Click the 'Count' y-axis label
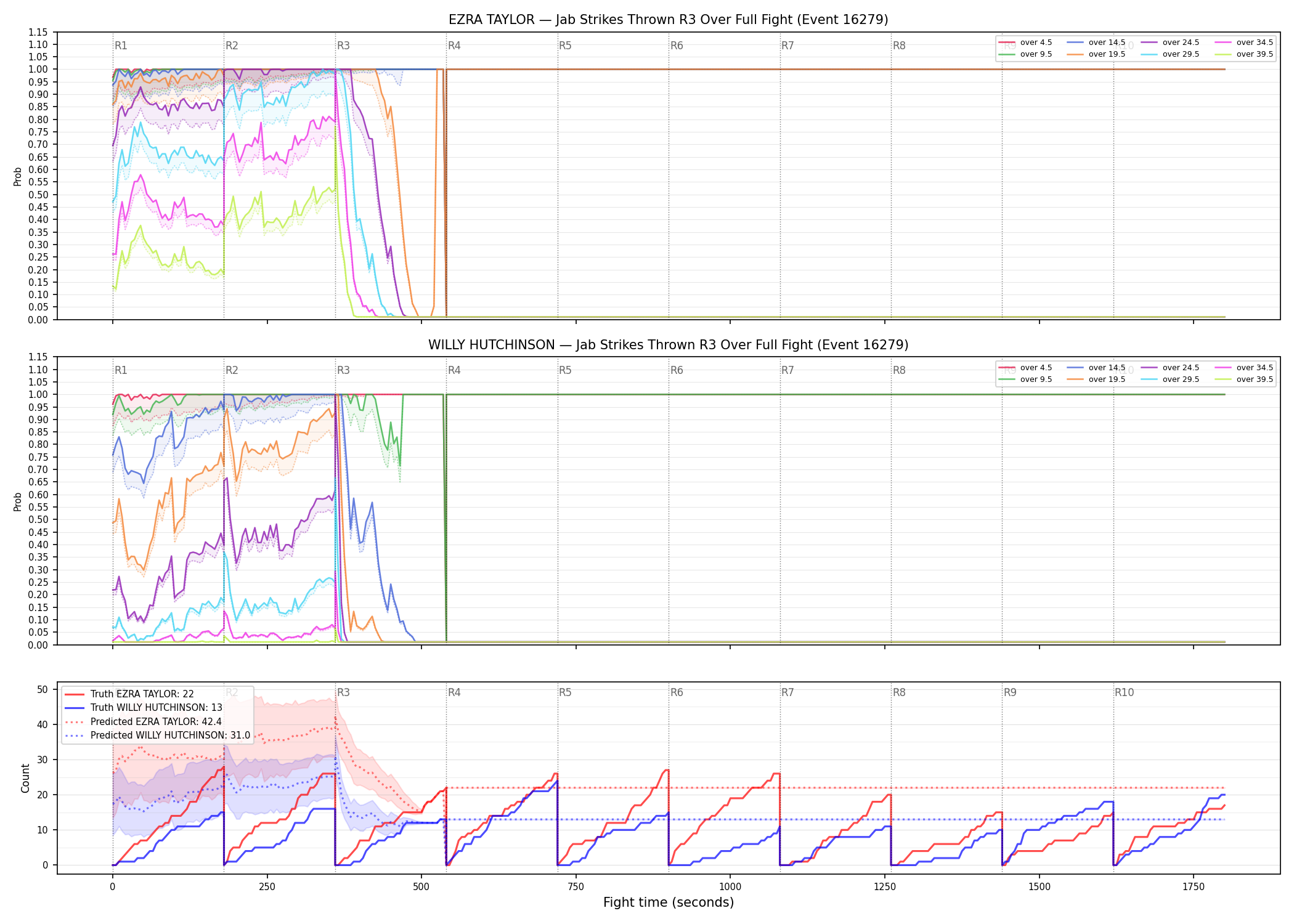Viewport: 1294px width, 924px height. pyautogui.click(x=25, y=778)
